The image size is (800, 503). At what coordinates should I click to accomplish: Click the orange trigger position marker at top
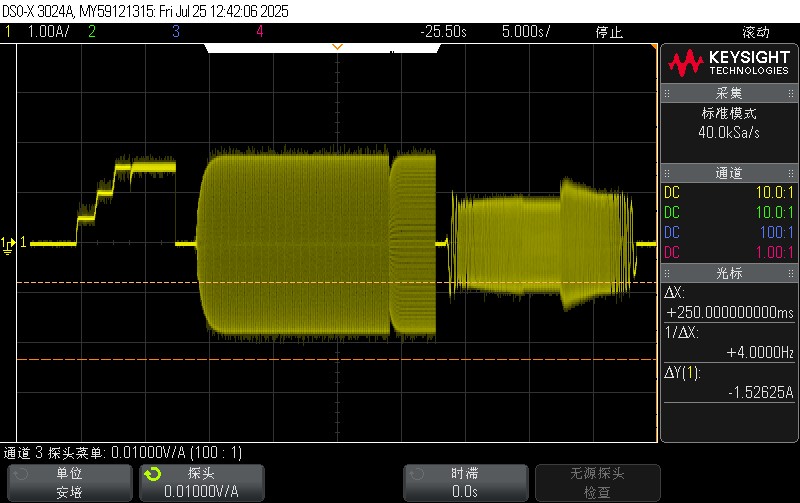point(337,47)
